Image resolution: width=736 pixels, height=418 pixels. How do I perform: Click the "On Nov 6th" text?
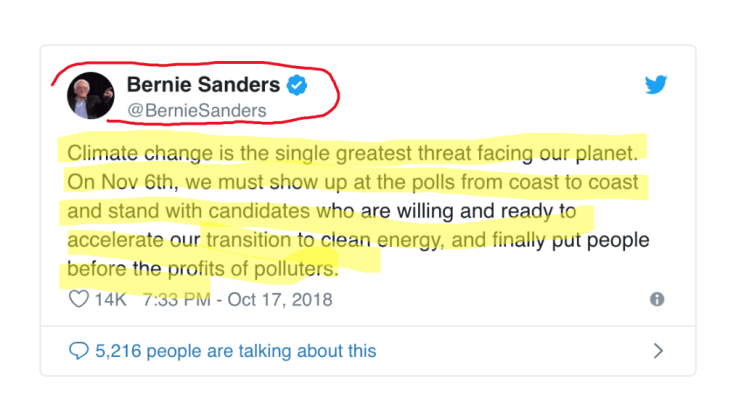[109, 184]
